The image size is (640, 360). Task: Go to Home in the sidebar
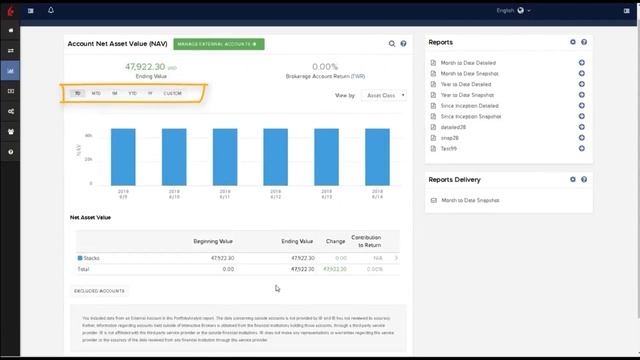click(11, 30)
